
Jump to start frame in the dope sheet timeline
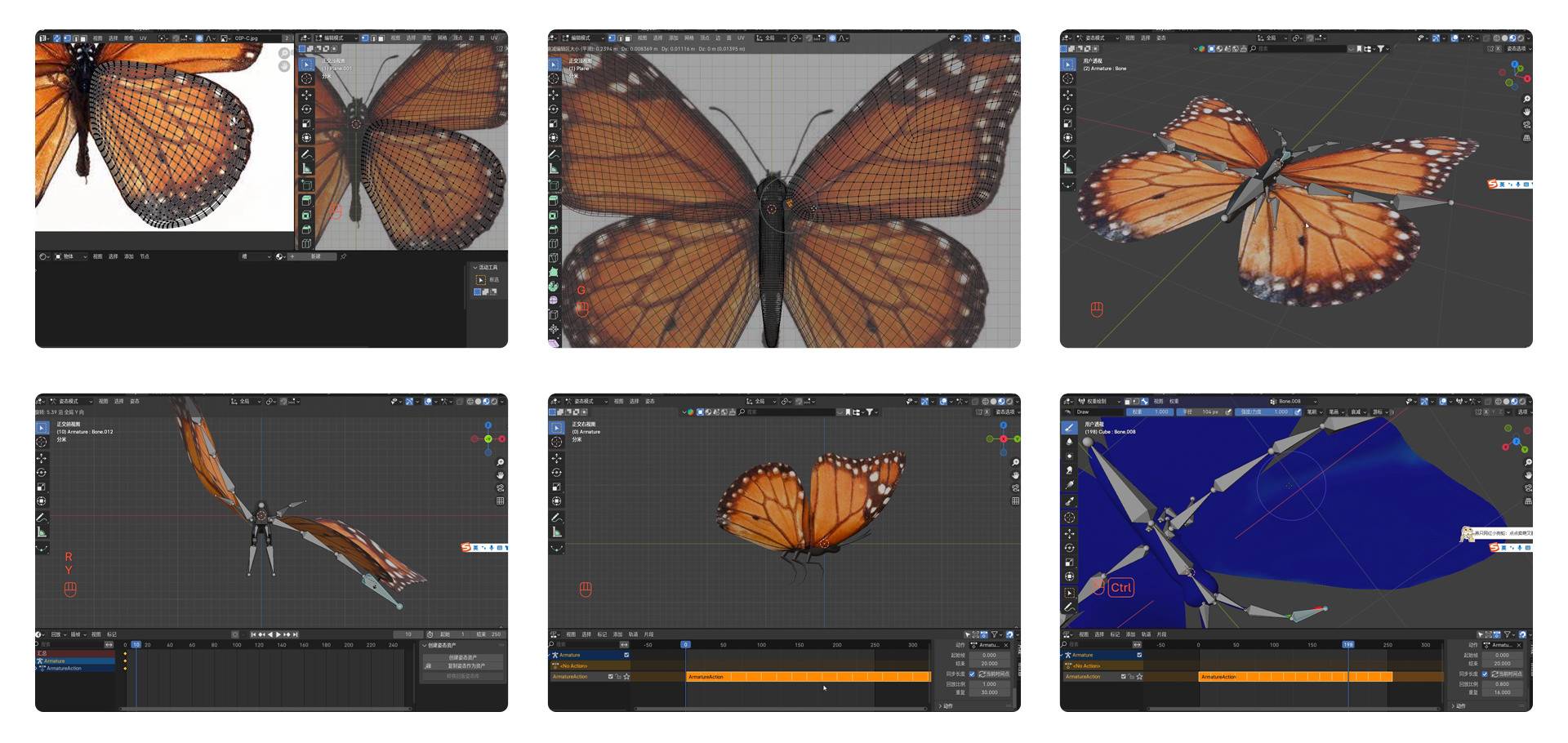point(253,634)
